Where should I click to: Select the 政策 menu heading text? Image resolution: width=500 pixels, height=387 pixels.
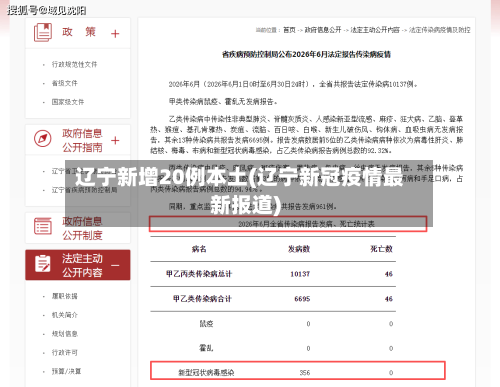pyautogui.click(x=79, y=32)
